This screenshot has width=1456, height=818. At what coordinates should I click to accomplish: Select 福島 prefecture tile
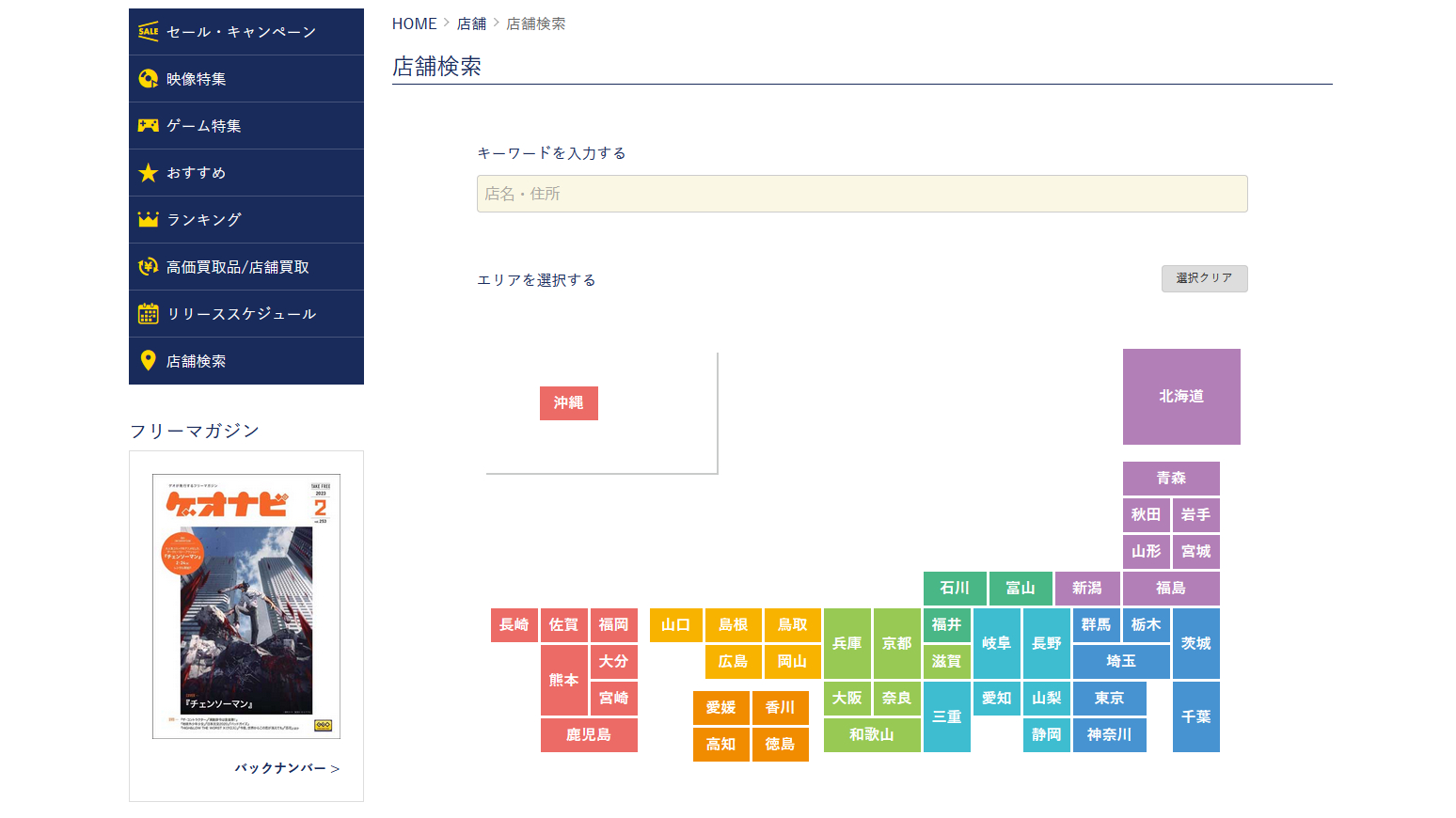1171,589
